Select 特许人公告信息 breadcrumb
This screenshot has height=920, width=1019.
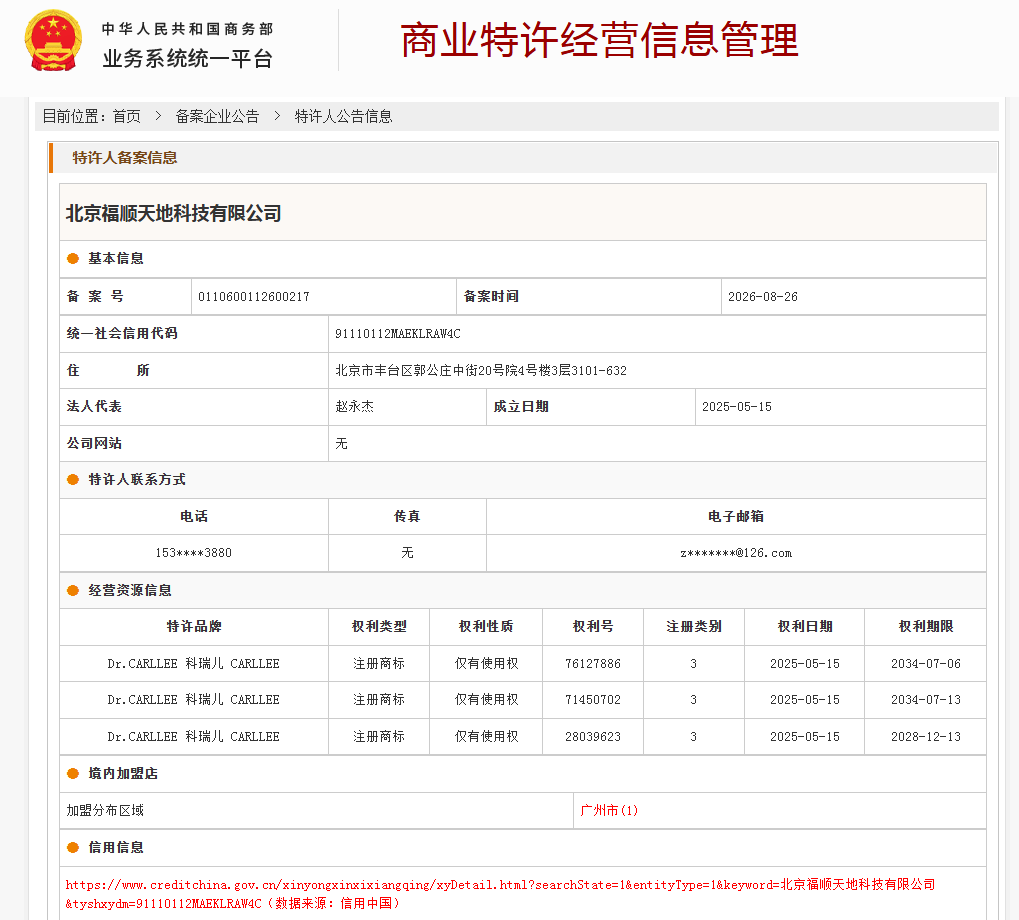click(343, 116)
